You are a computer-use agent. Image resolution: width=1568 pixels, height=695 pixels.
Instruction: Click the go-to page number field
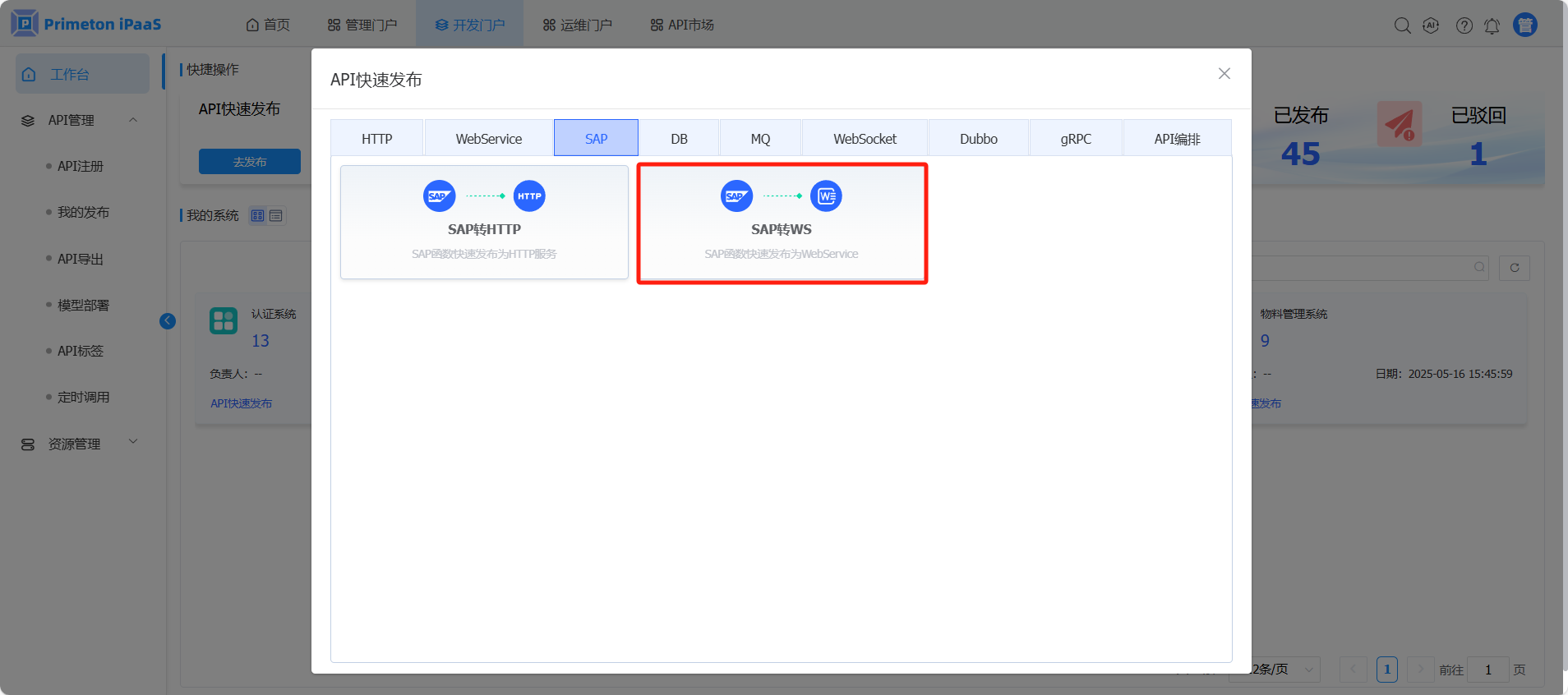point(1487,670)
